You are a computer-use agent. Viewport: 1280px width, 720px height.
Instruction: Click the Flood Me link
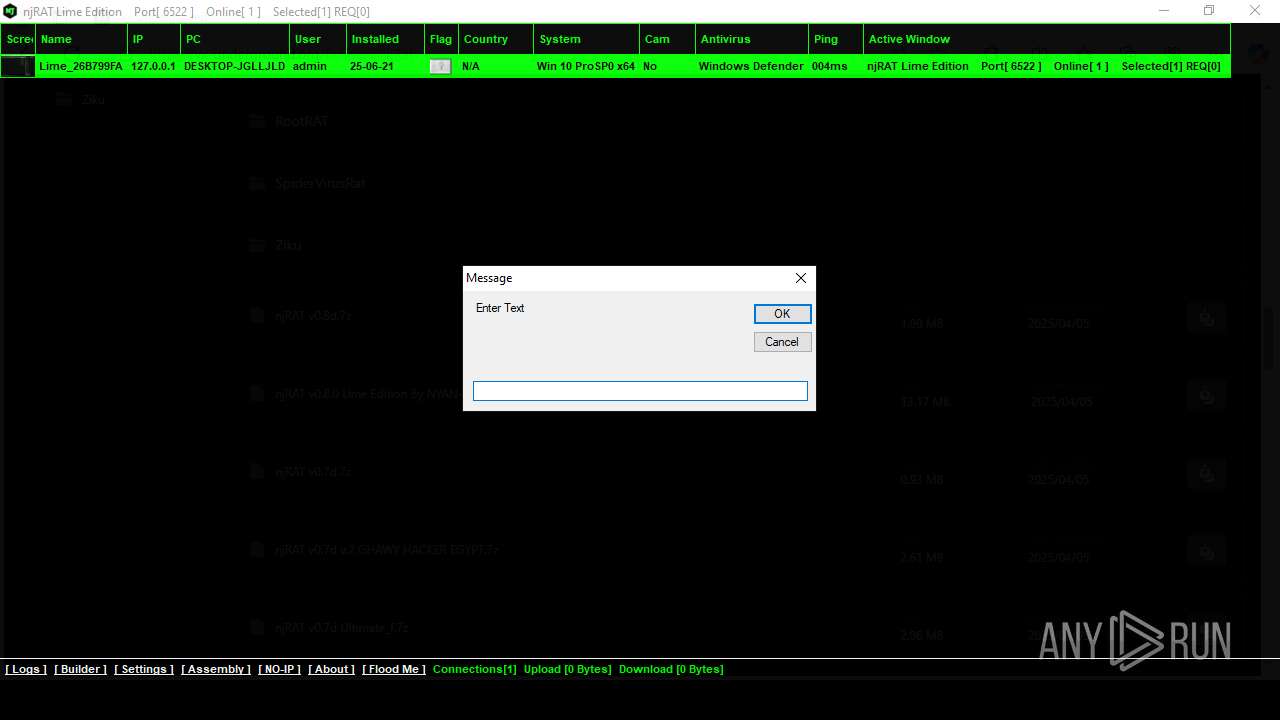394,669
